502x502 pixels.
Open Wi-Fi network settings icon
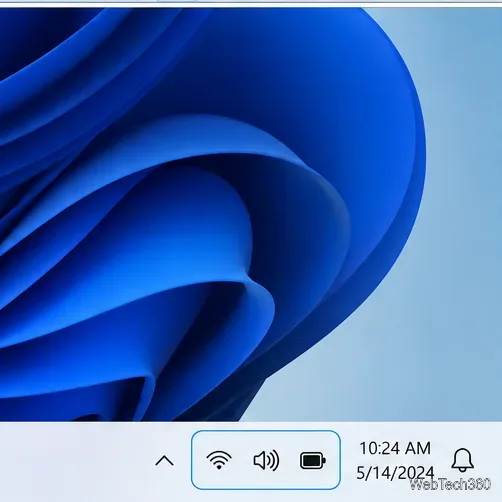[219, 460]
